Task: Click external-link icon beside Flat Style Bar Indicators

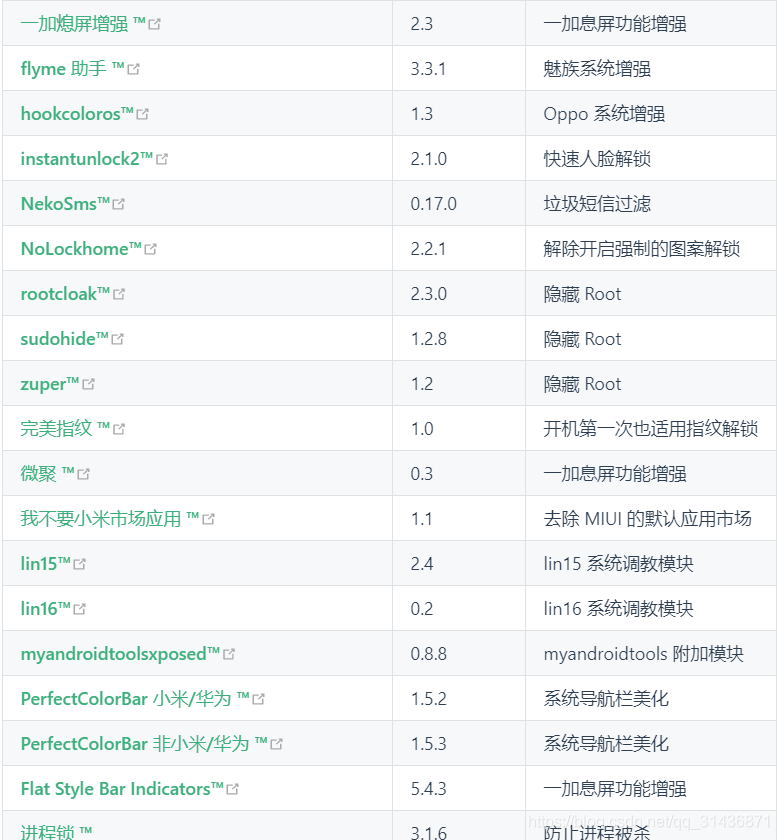Action: coord(233,789)
